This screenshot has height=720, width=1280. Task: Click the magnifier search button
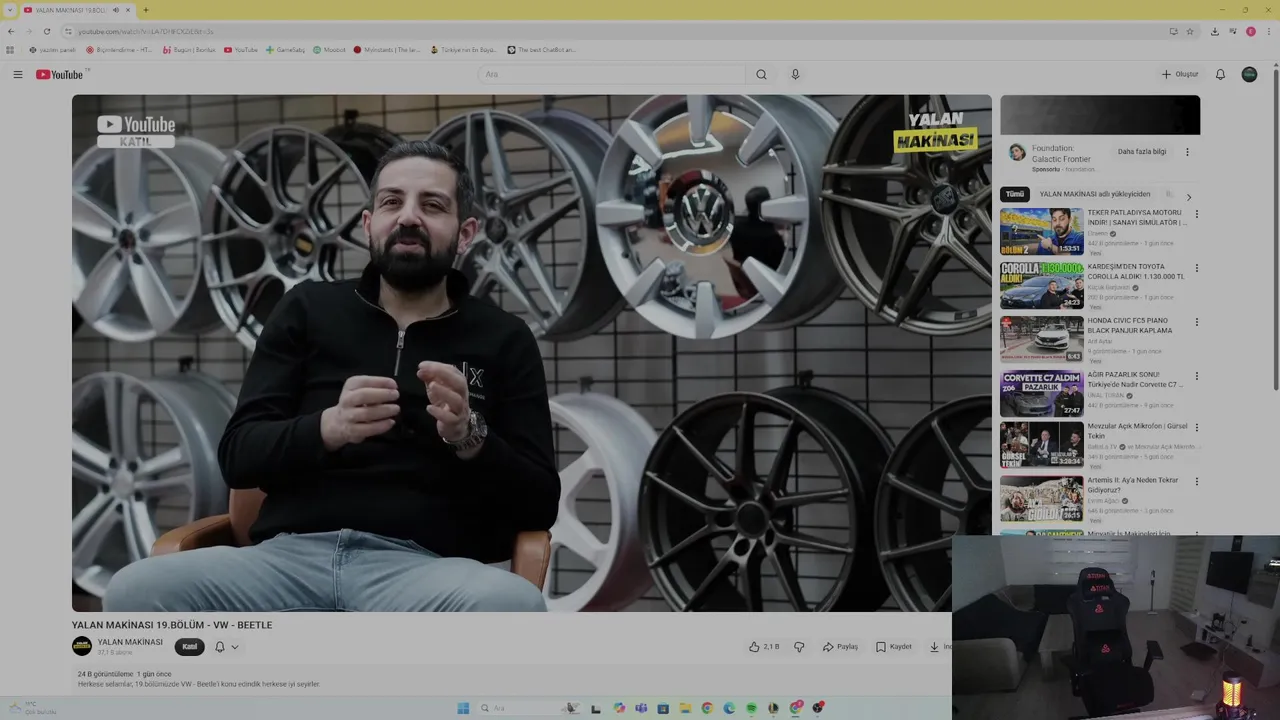coord(761,74)
